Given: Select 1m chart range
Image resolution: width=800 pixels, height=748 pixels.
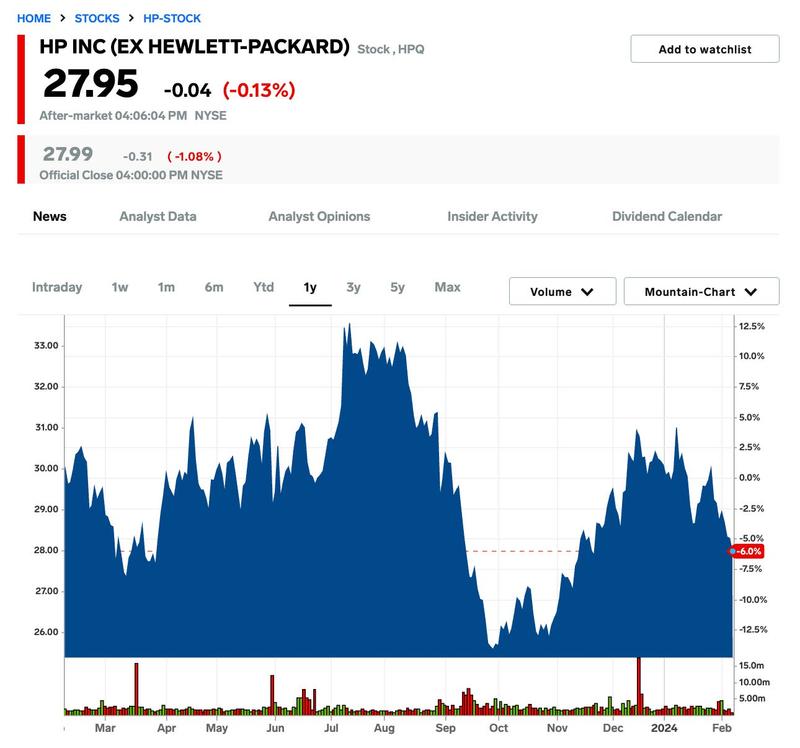Looking at the screenshot, I should click(166, 287).
